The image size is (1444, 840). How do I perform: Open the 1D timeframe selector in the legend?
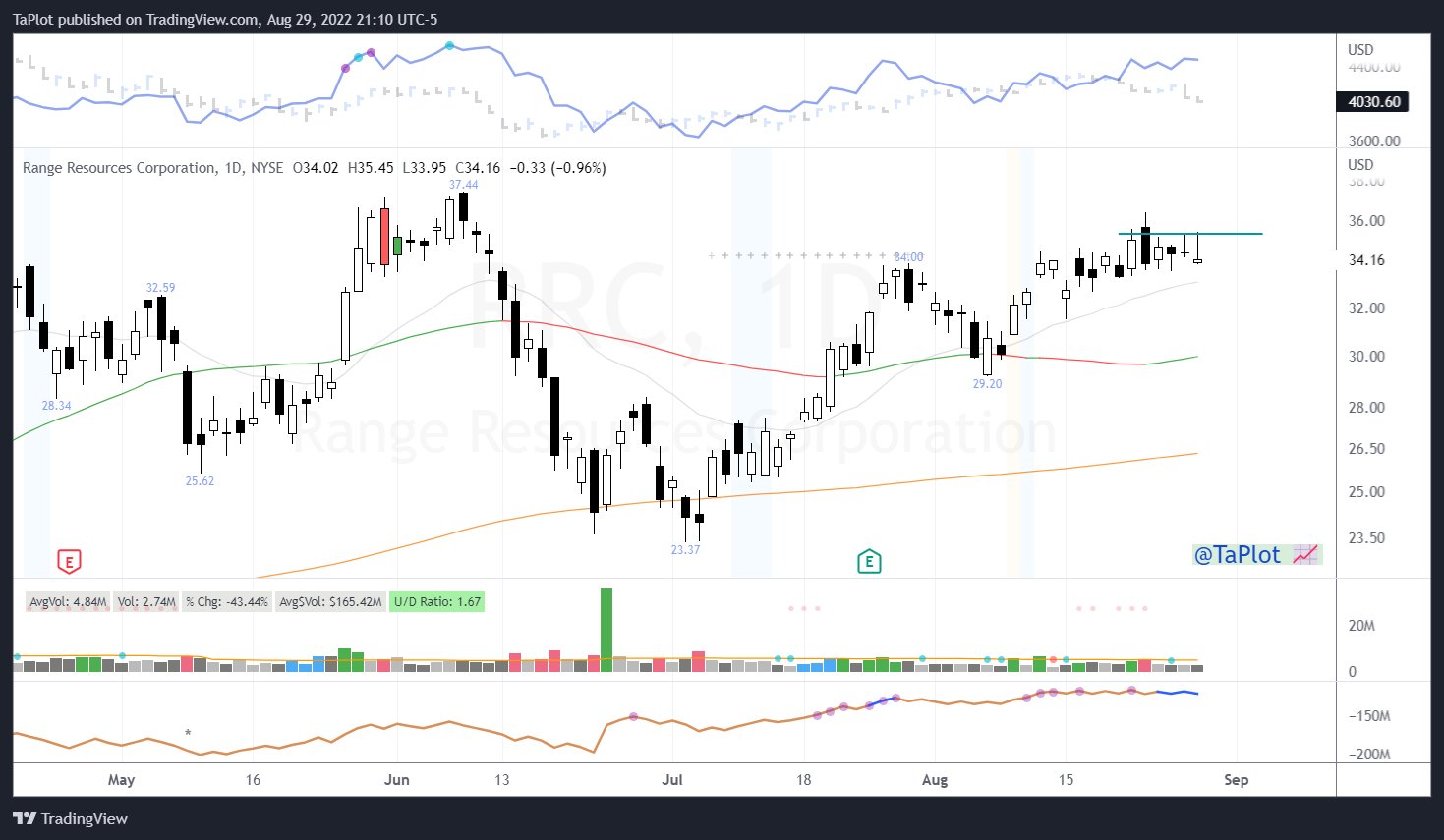point(235,167)
